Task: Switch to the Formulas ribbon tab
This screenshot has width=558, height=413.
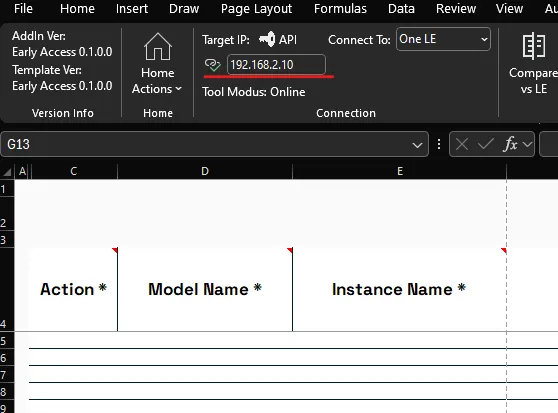Action: coord(340,9)
